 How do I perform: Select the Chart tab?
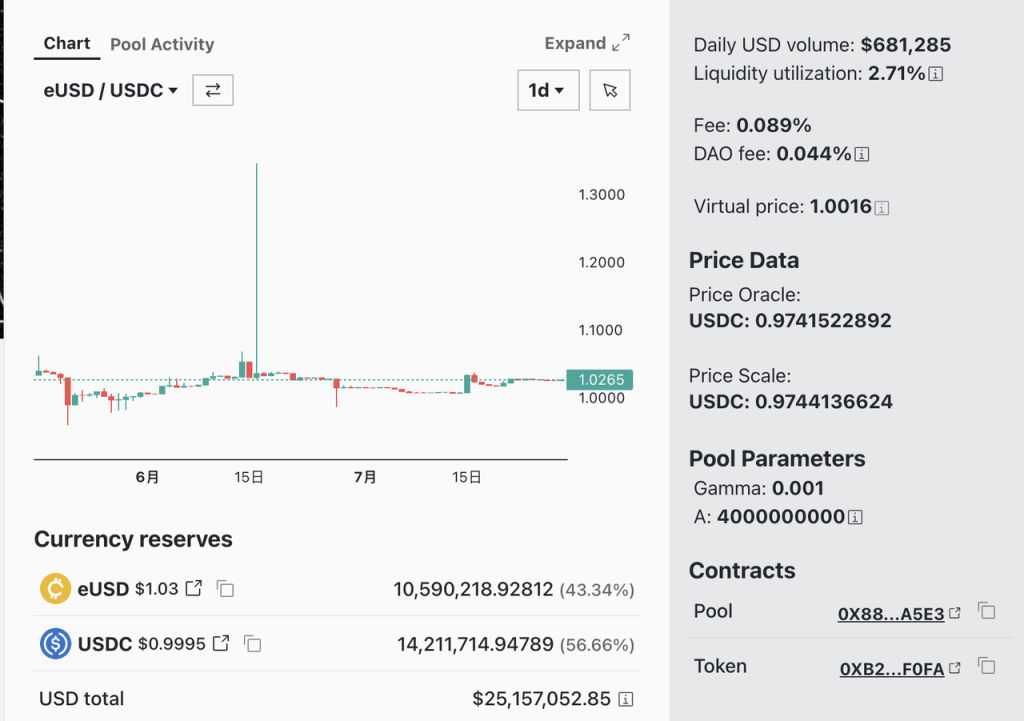coord(67,44)
